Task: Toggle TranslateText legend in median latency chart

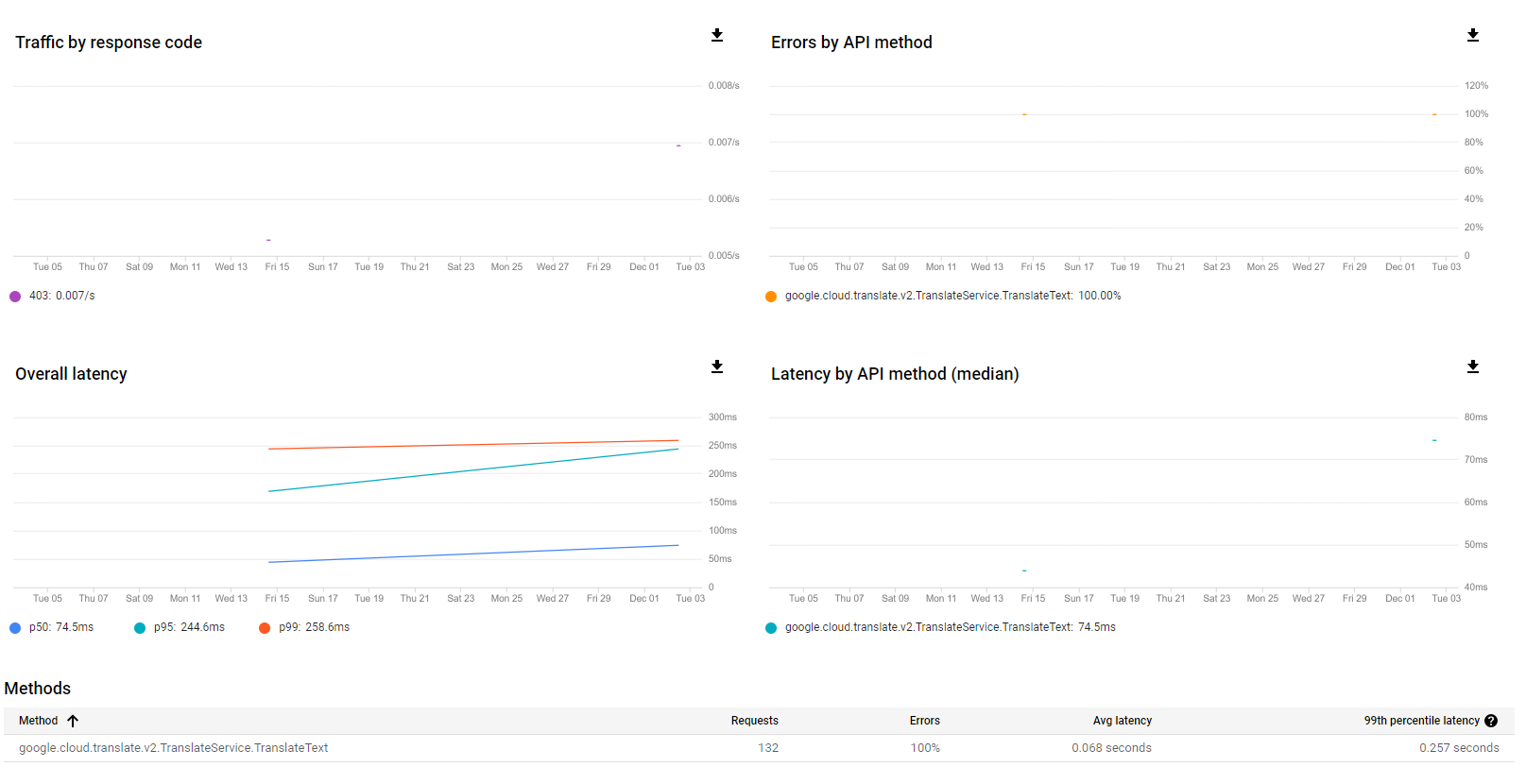Action: click(771, 628)
